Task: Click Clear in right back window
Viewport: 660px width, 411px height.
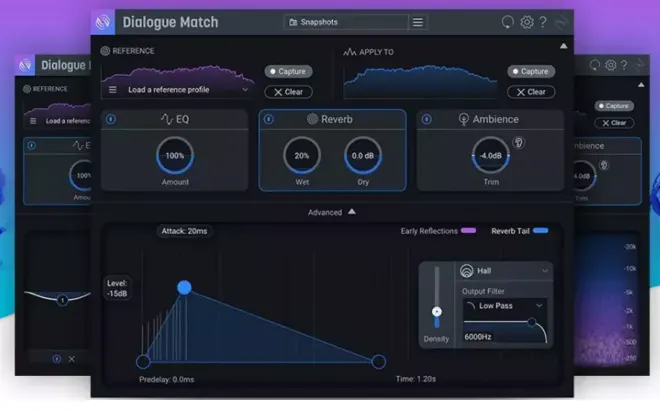Action: [x=614, y=123]
